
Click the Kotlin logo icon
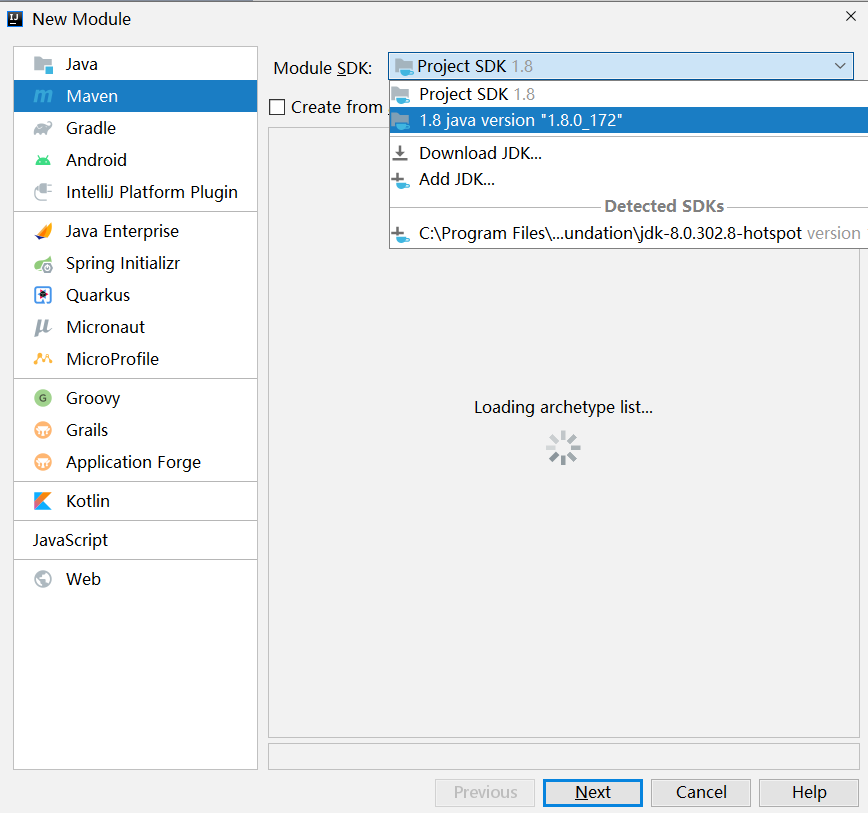(43, 501)
